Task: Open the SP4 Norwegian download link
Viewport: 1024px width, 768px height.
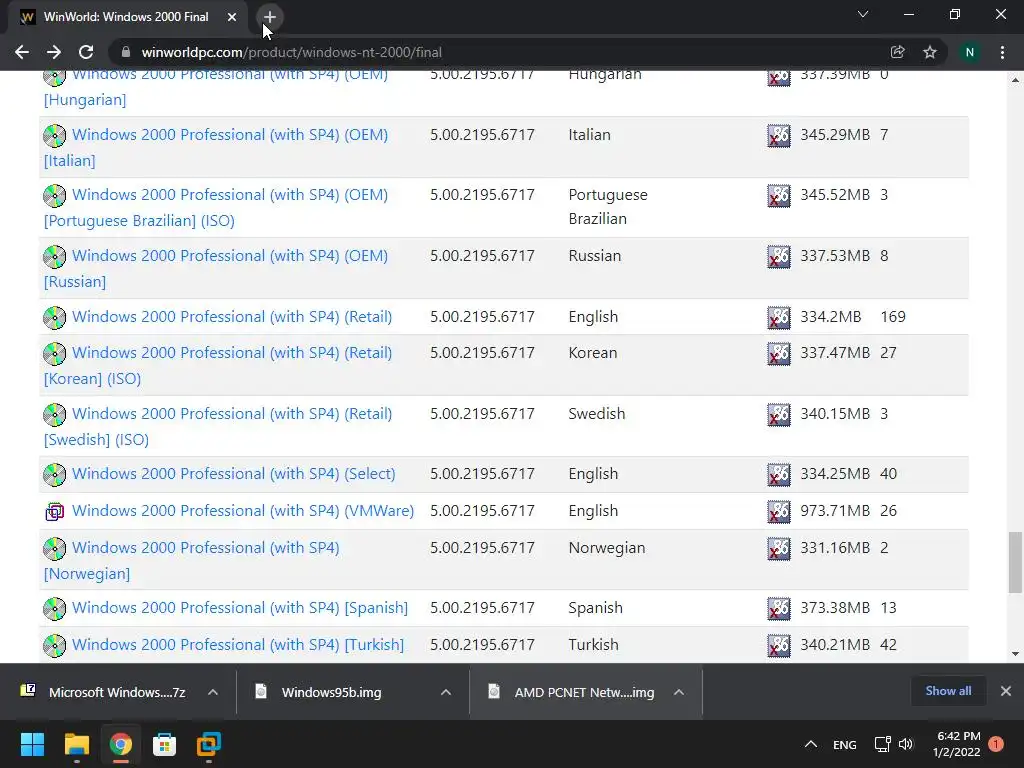Action: click(x=191, y=560)
